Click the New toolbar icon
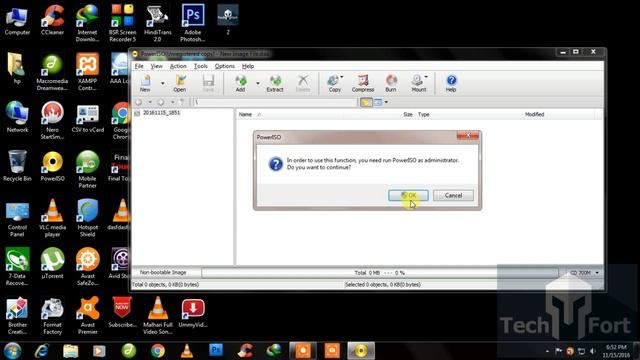Viewport: 640px width, 360px height. 145,83
